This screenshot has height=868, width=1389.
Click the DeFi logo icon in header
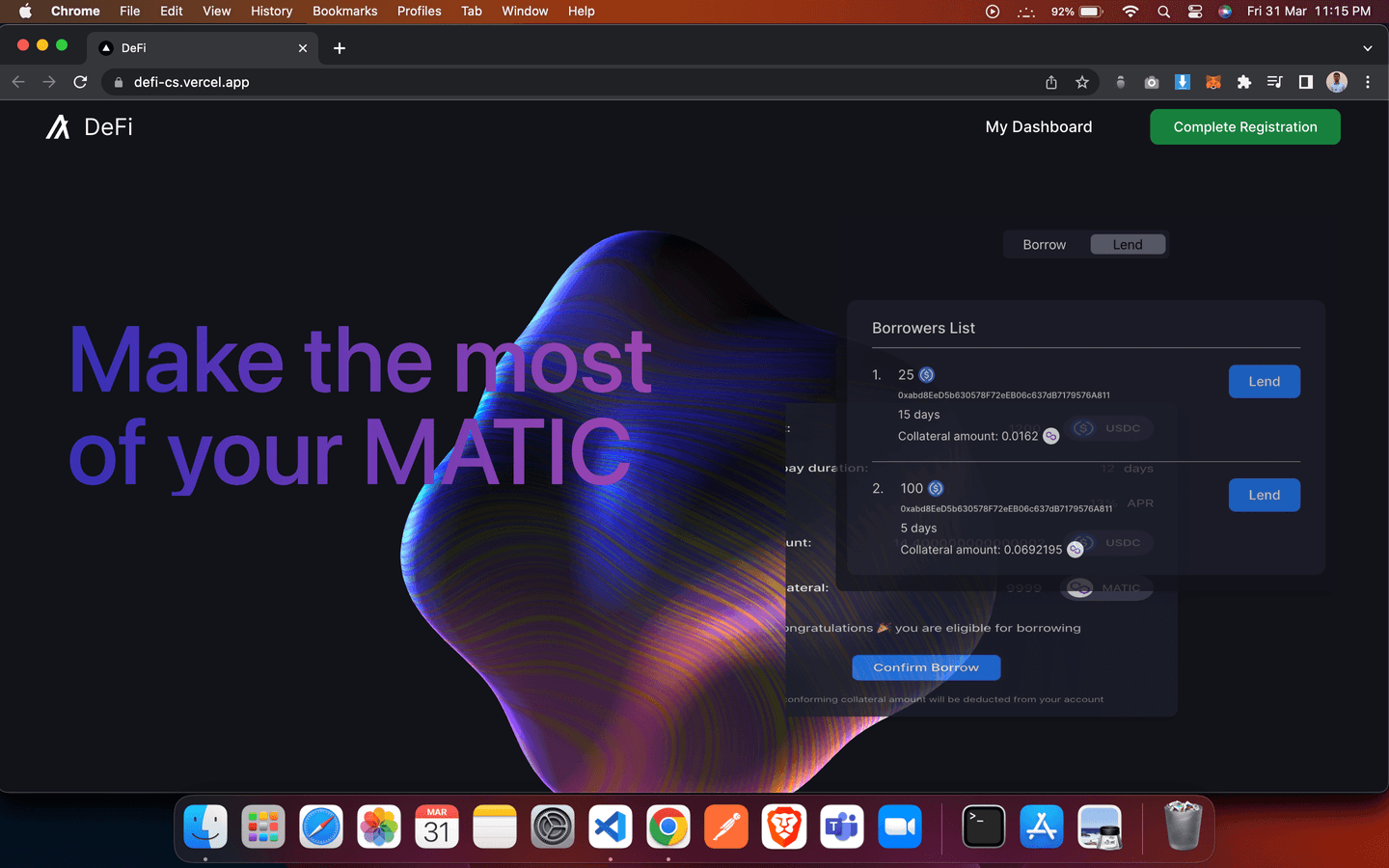point(58,127)
